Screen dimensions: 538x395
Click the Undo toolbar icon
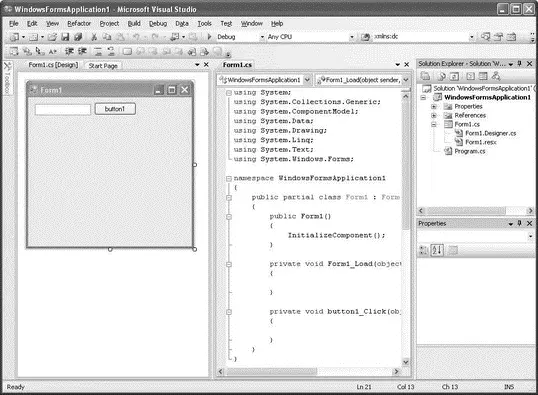(x=136, y=37)
